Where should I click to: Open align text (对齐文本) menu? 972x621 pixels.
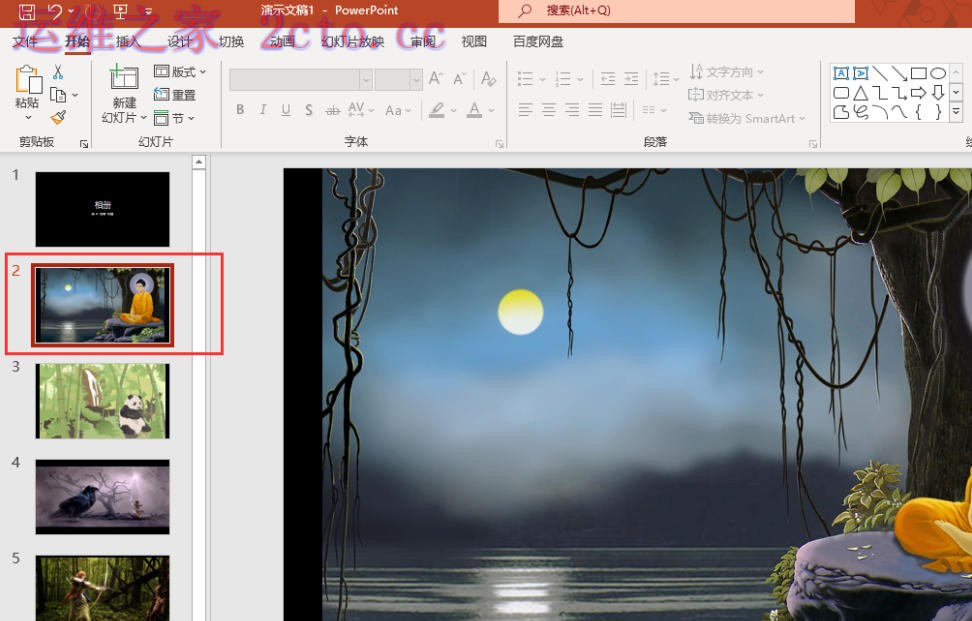pos(725,95)
